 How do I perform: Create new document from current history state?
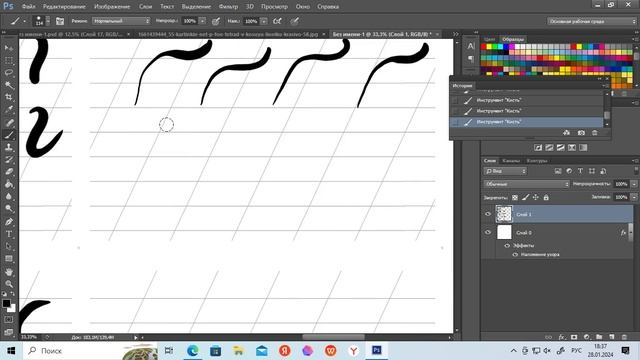pos(567,133)
